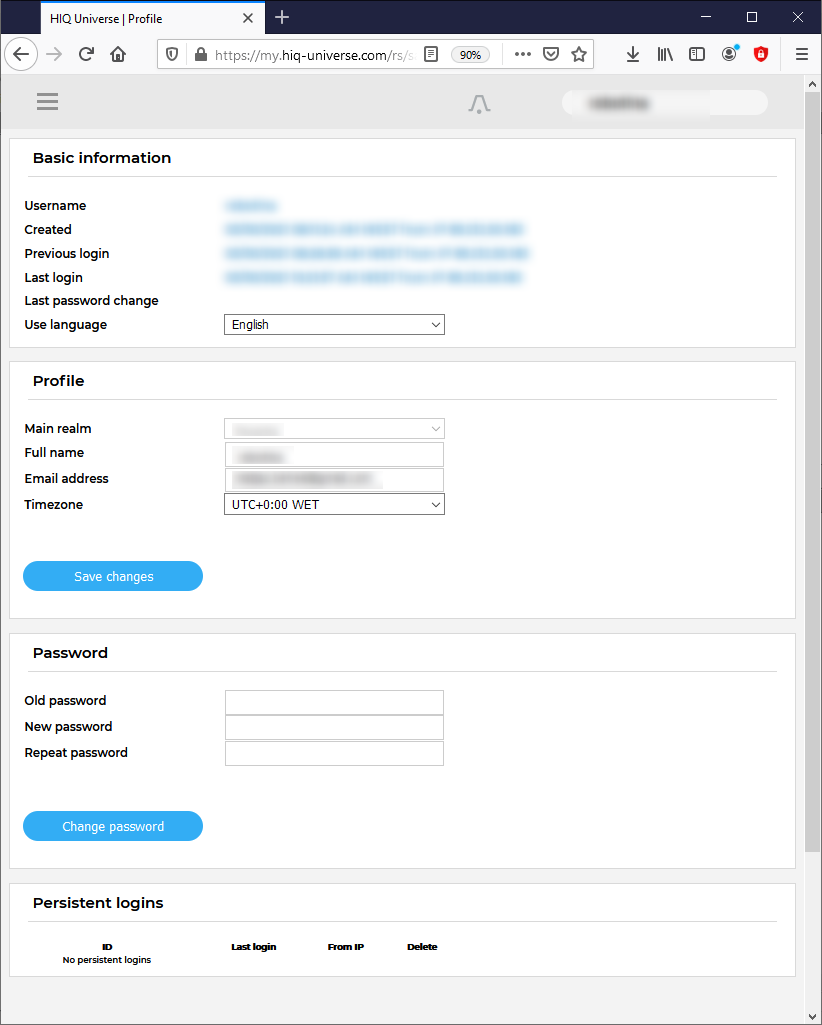Go to the browser home page icon
Viewport: 822px width, 1025px height.
[x=118, y=55]
